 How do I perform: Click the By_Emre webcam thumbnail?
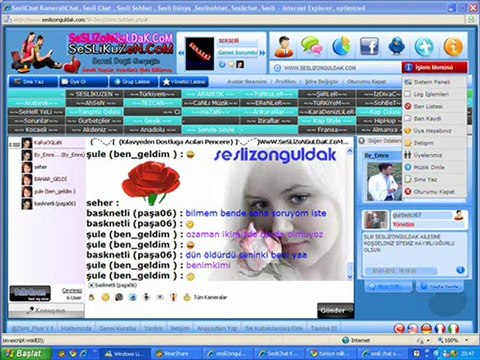[384, 182]
